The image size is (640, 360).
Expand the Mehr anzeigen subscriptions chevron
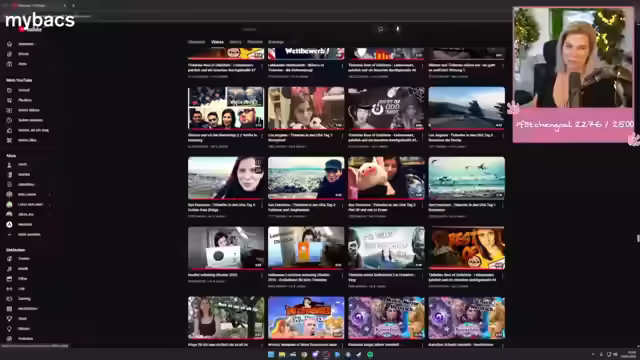[9, 235]
